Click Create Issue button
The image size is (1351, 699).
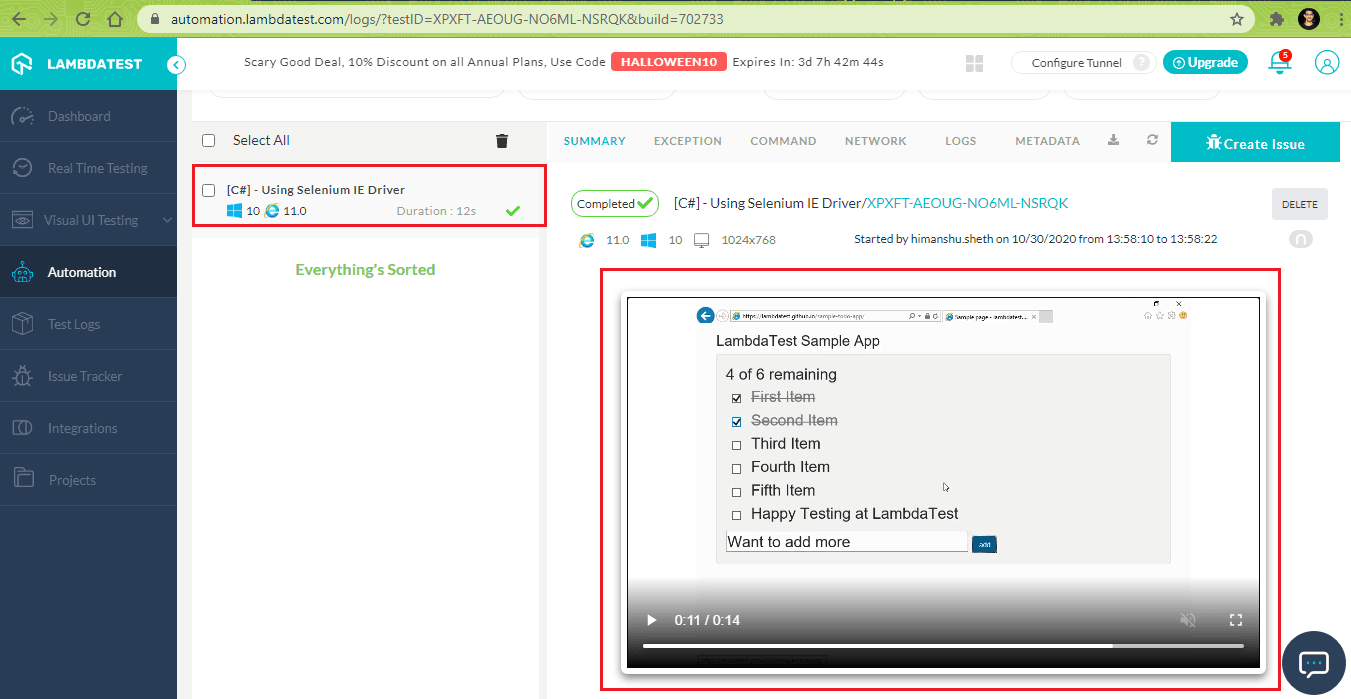(x=1254, y=143)
